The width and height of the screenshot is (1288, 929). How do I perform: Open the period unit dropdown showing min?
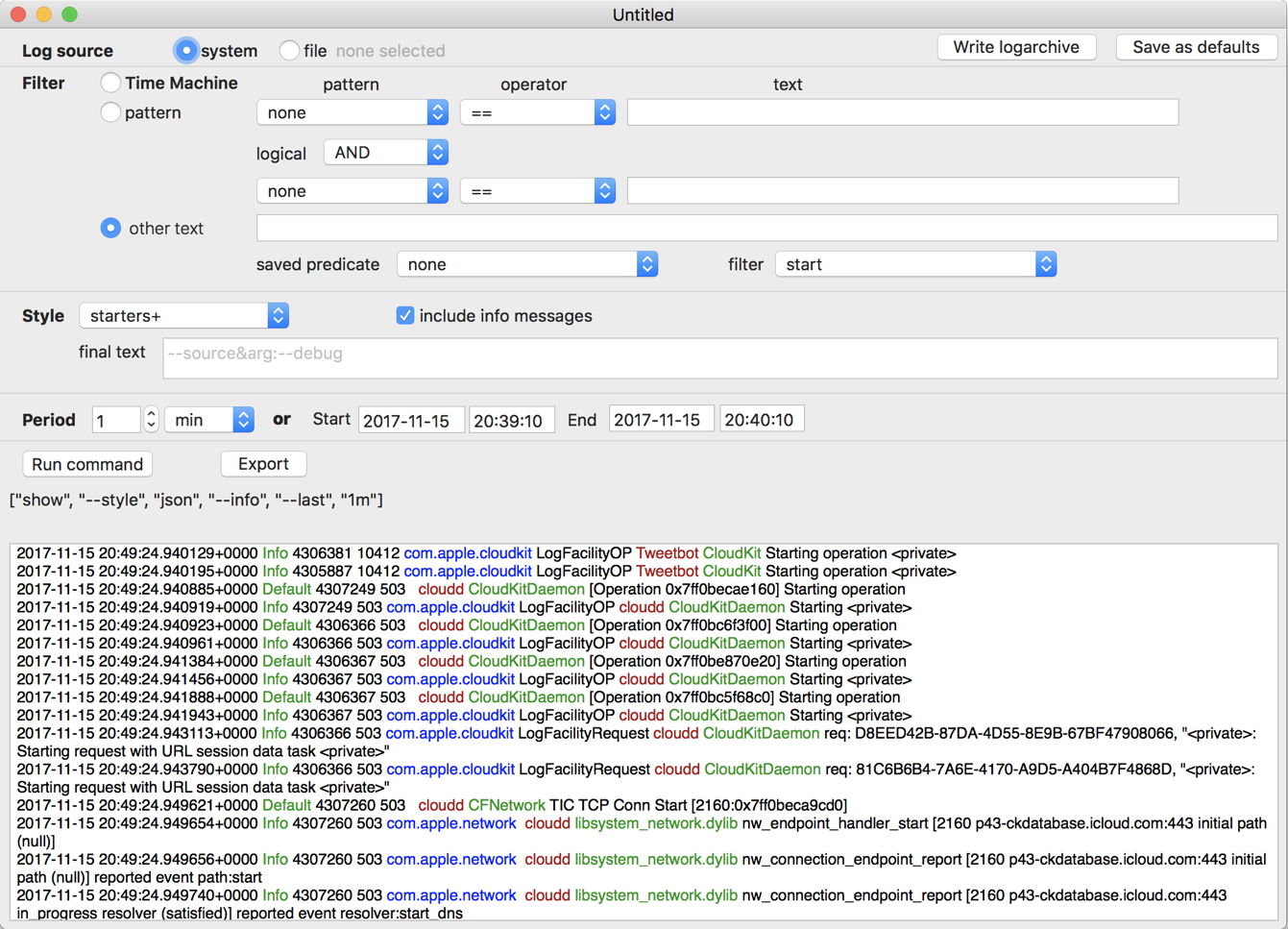click(208, 420)
